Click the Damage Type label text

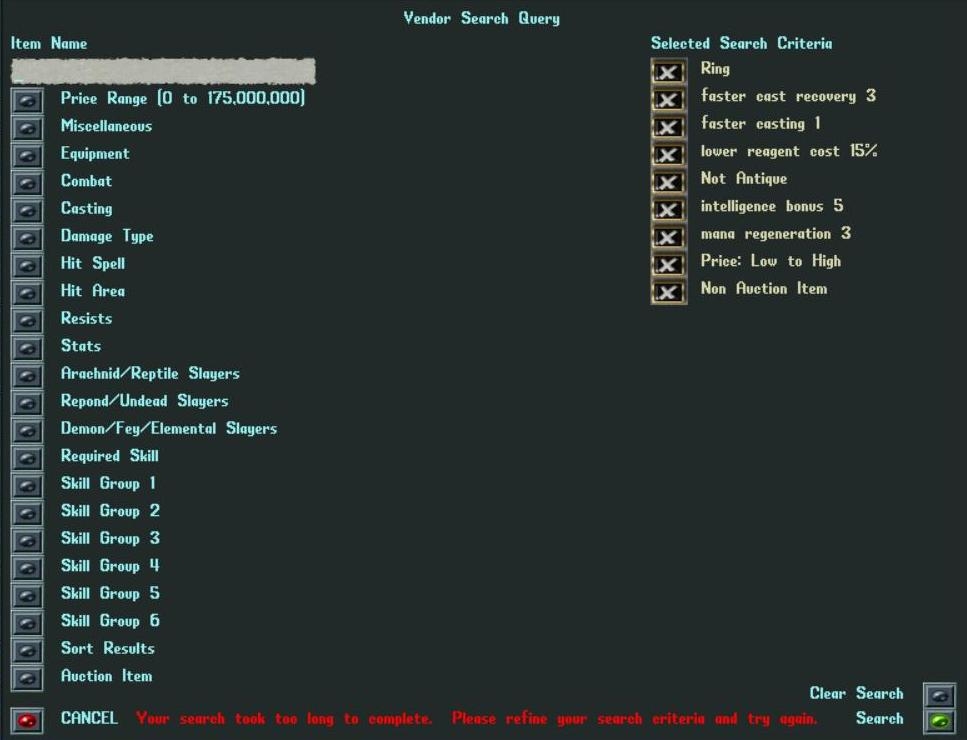pyautogui.click(x=107, y=236)
